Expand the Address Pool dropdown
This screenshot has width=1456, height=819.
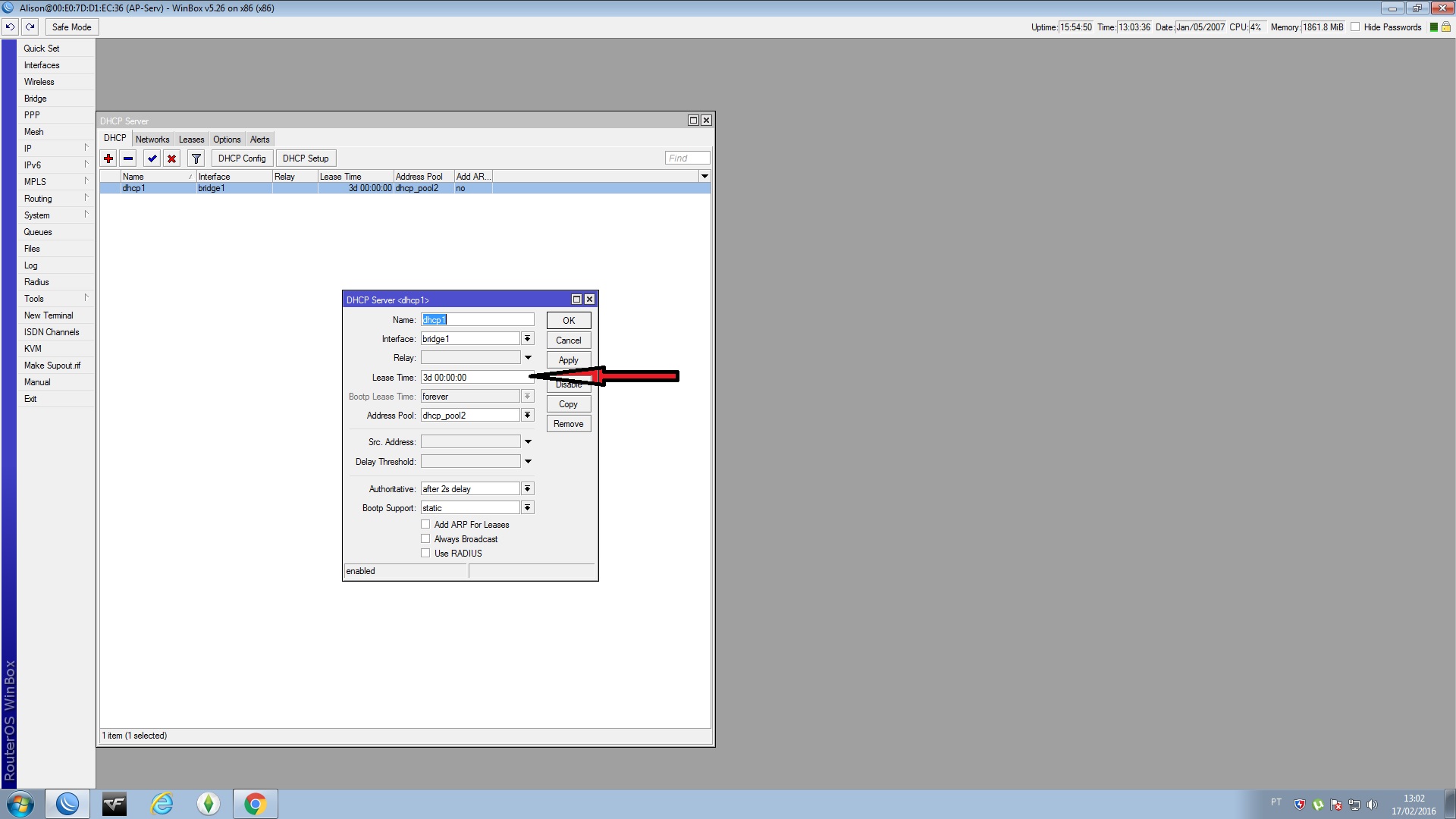pyautogui.click(x=528, y=416)
